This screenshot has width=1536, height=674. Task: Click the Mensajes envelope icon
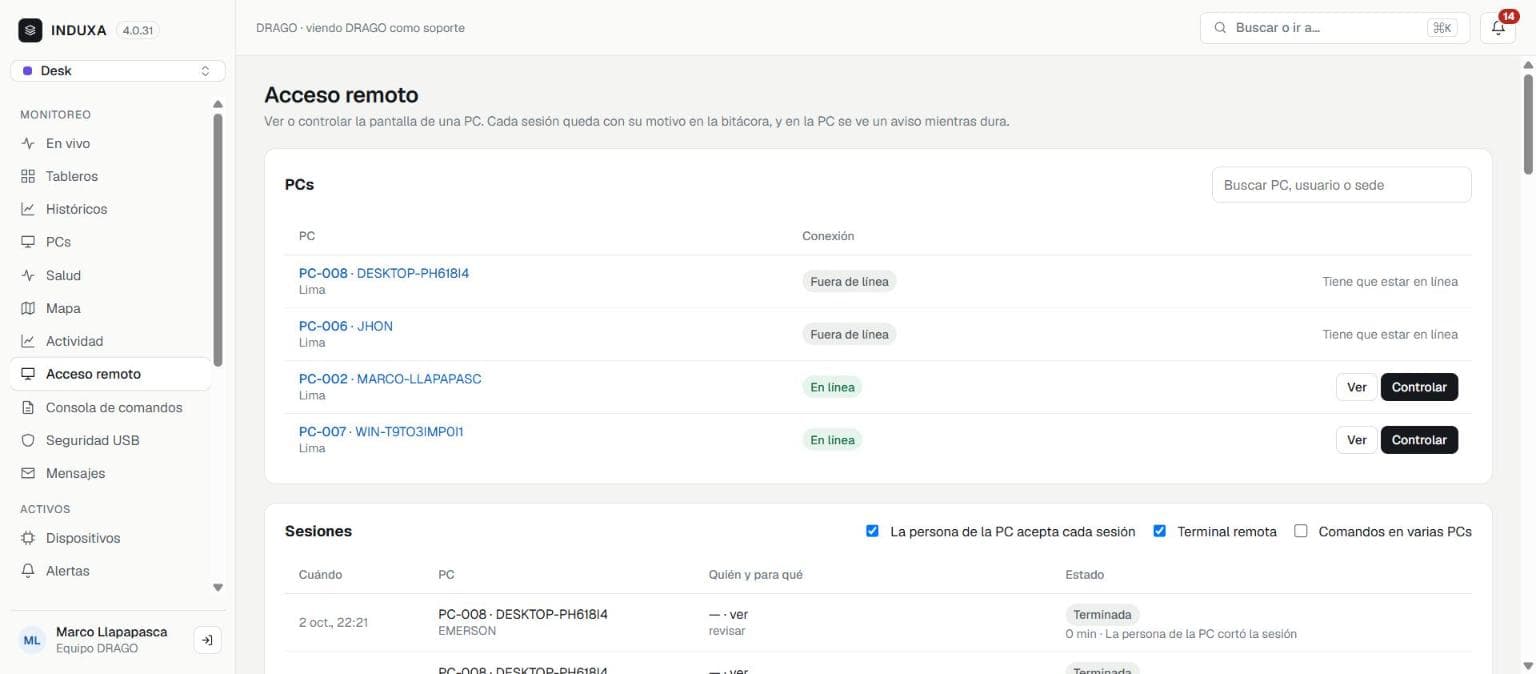pos(28,473)
